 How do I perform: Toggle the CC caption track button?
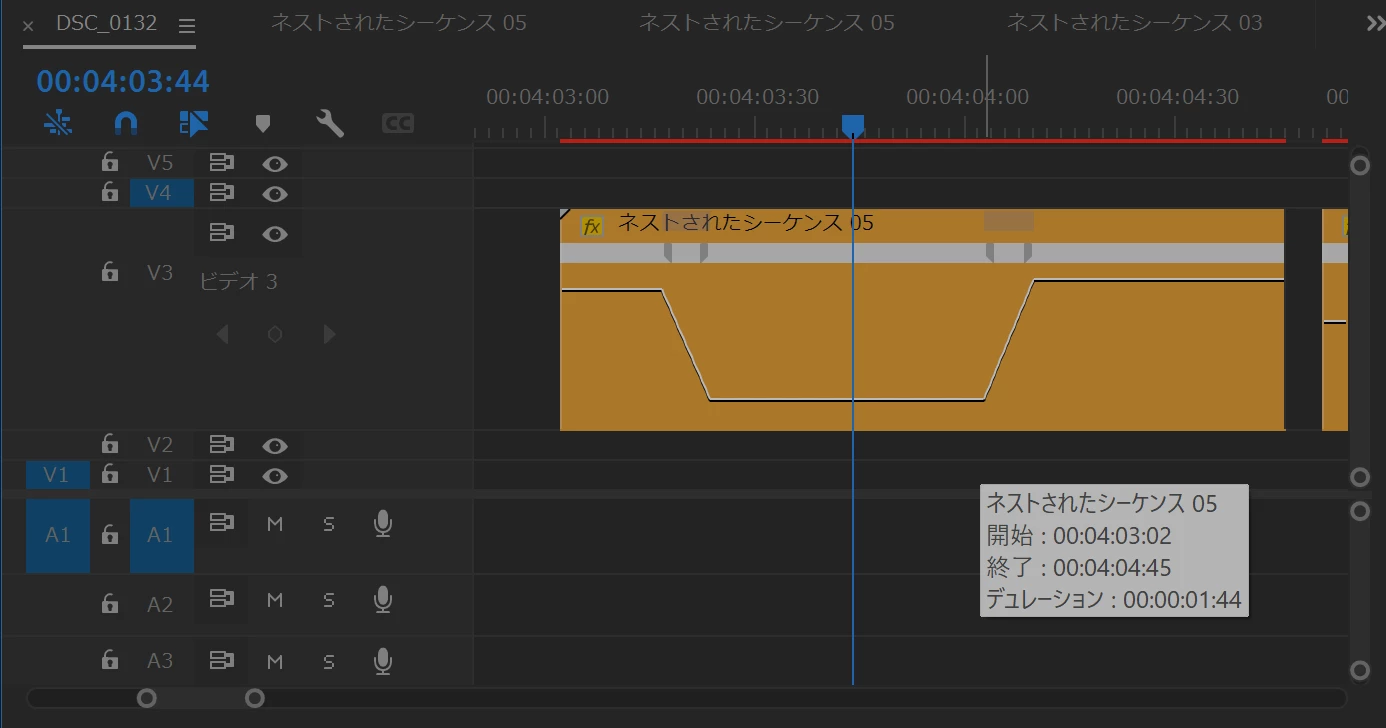[398, 123]
